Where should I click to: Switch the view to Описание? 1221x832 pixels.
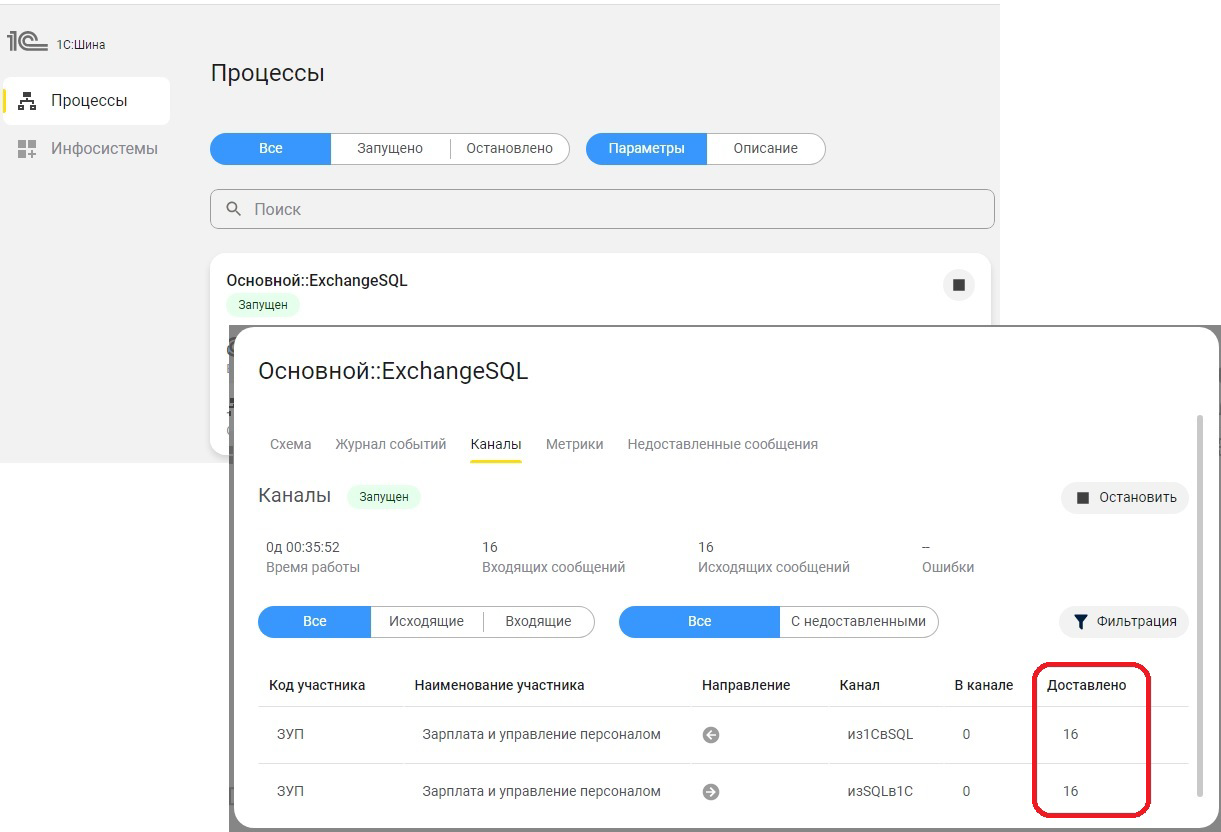(x=765, y=149)
